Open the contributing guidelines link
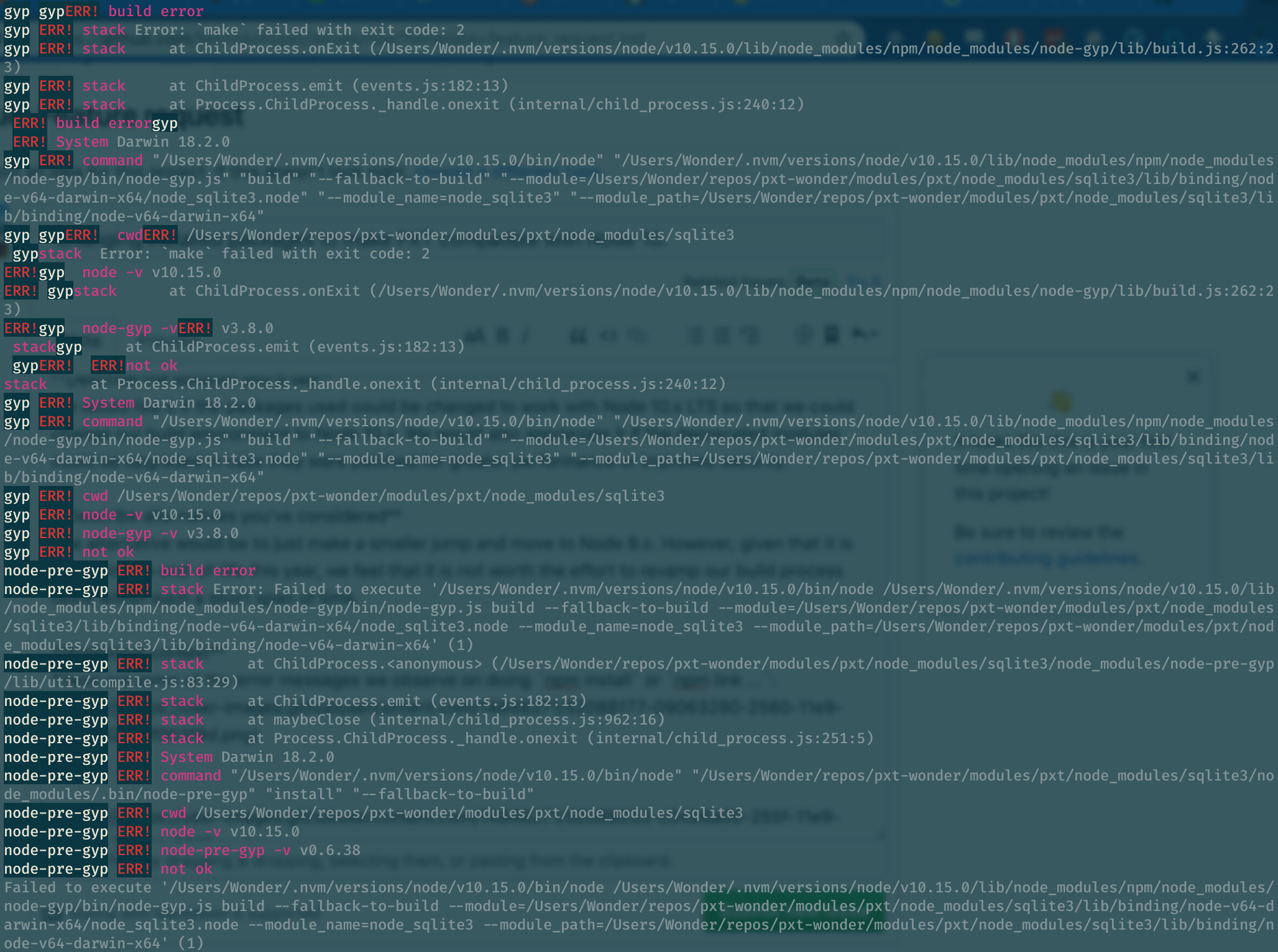Screen dimensions: 1278x952 pyautogui.click(x=1049, y=561)
